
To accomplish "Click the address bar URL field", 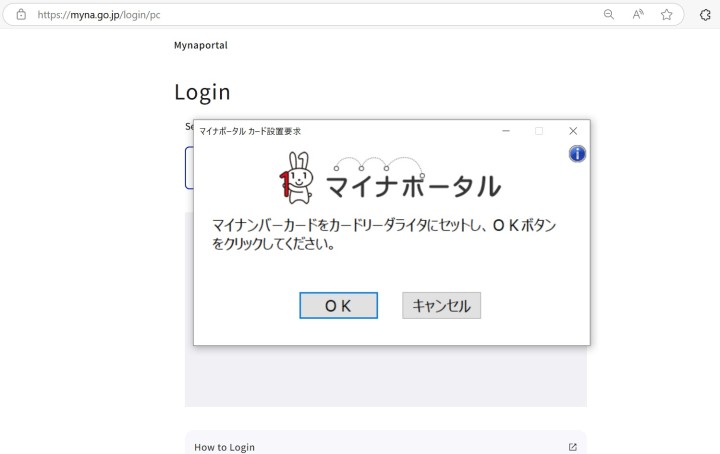I will point(300,15).
